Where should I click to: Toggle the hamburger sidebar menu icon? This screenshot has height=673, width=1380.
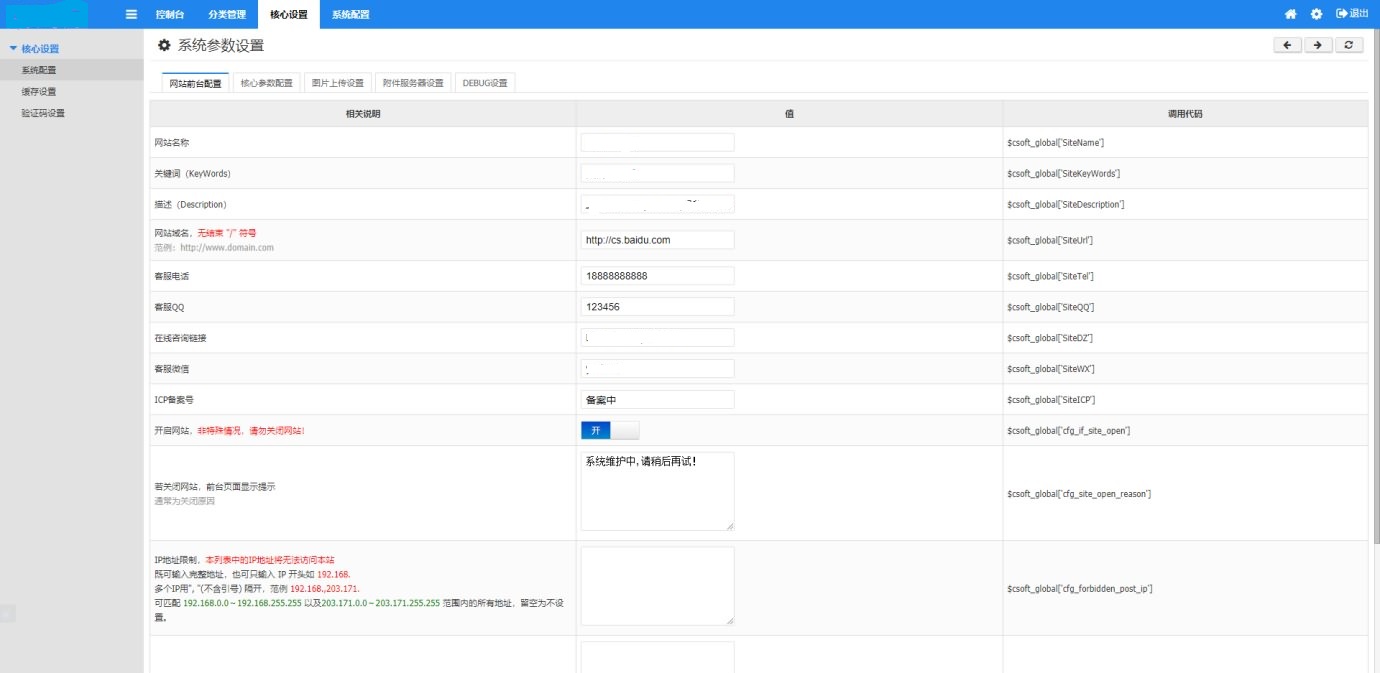tap(131, 14)
